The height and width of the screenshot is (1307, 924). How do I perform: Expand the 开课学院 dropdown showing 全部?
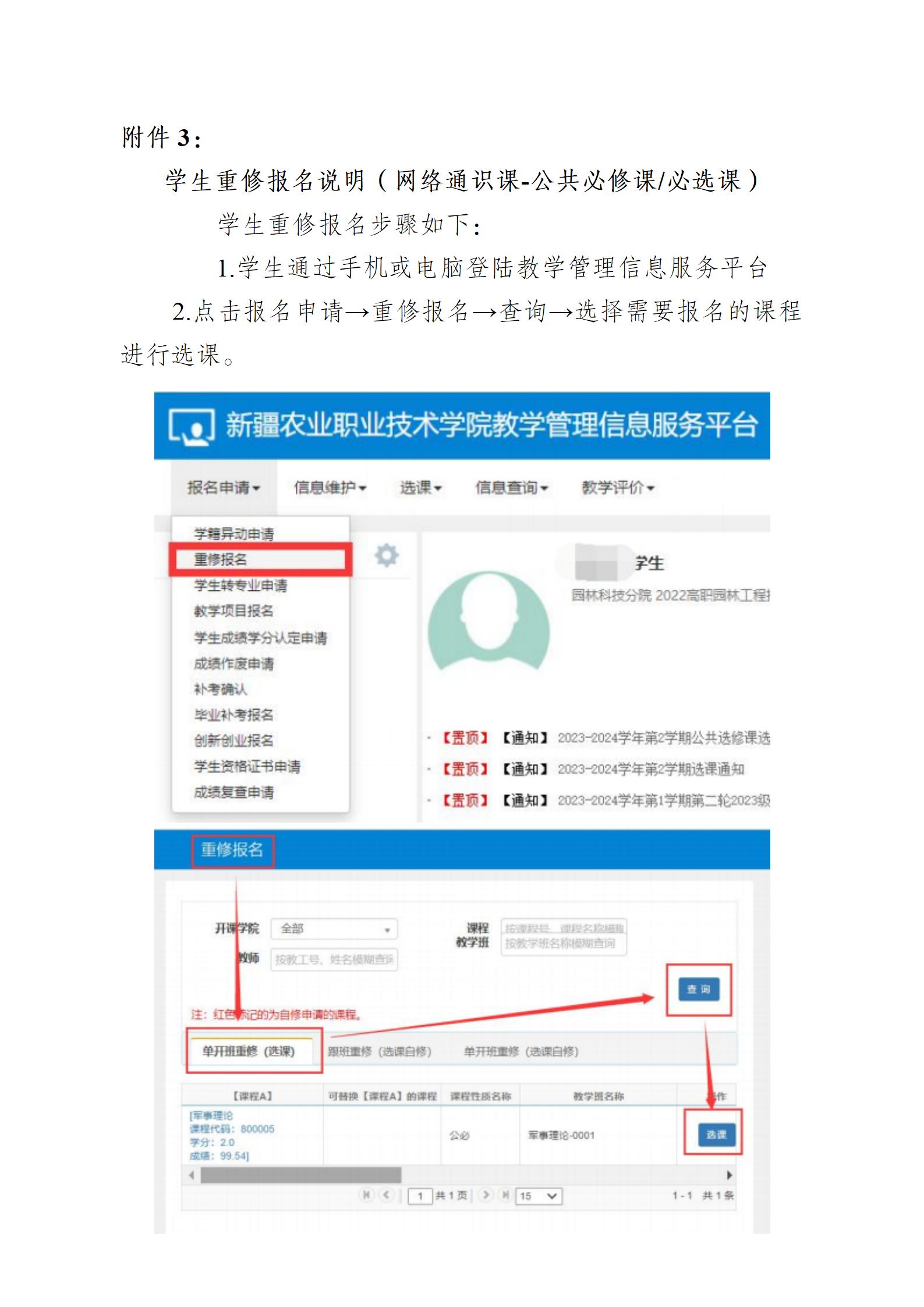(334, 929)
